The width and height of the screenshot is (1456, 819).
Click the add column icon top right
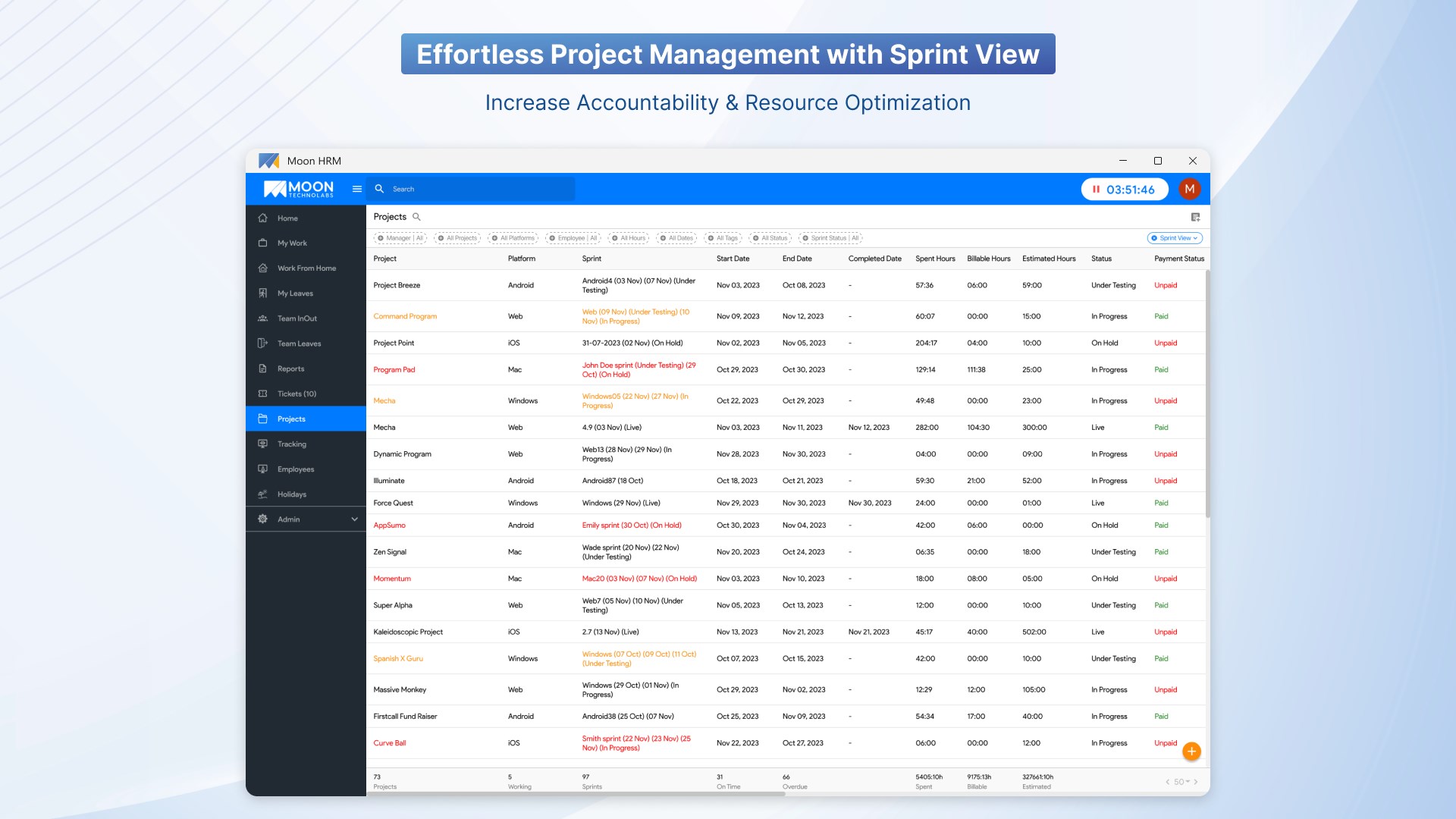click(1195, 217)
